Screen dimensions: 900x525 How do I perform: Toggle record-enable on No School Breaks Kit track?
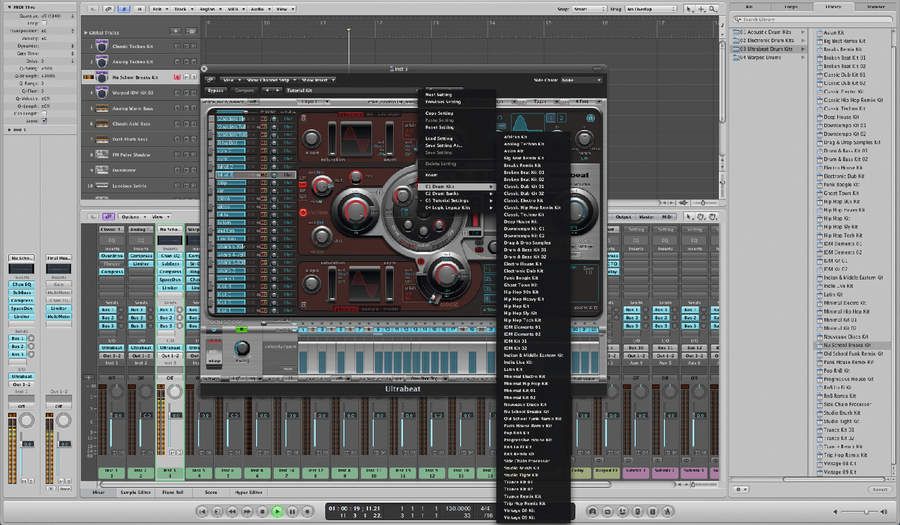[x=177, y=77]
